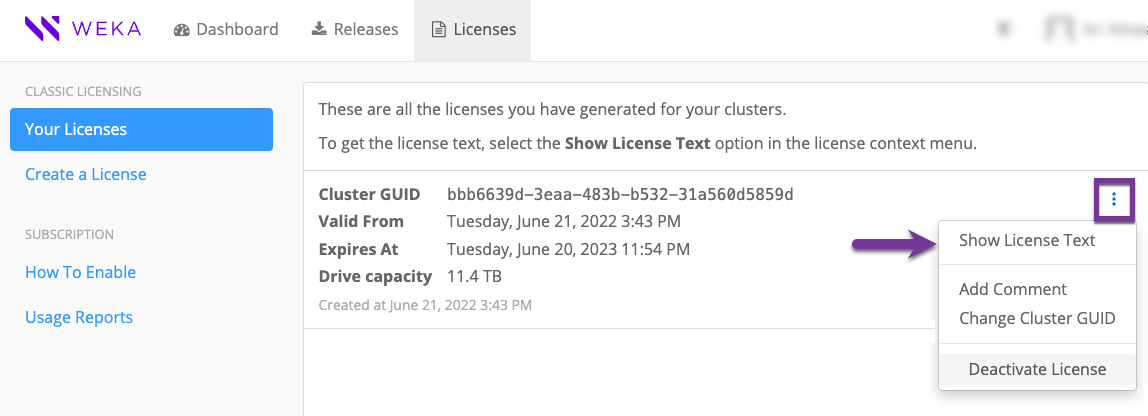Open the Dashboard gauge icon tab
The height and width of the screenshot is (416, 1148).
pyautogui.click(x=226, y=30)
